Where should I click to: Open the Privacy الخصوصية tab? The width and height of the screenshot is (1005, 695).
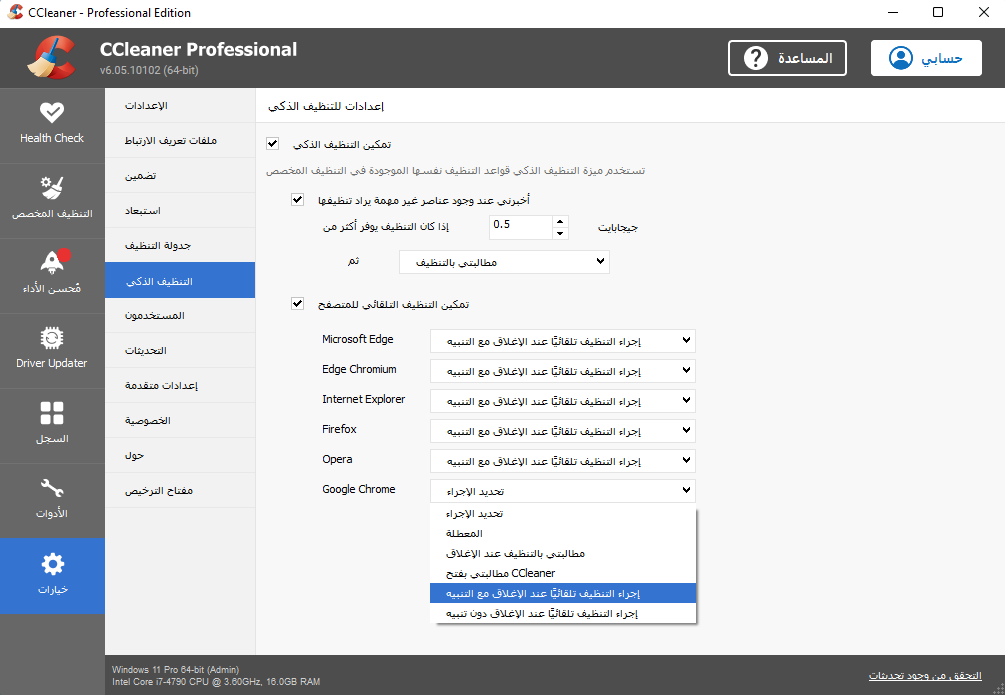(x=180, y=421)
